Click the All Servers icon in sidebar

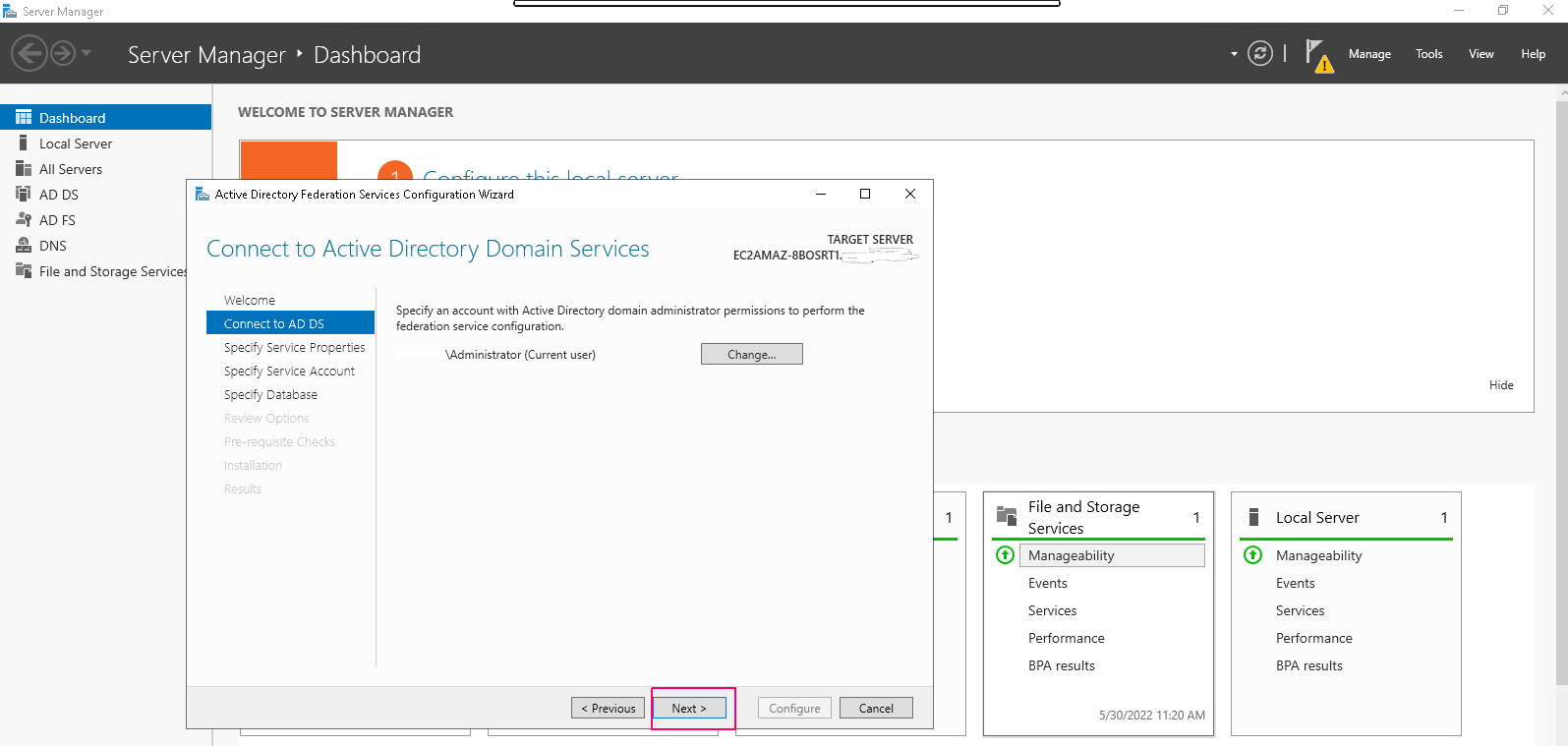pyautogui.click(x=24, y=168)
